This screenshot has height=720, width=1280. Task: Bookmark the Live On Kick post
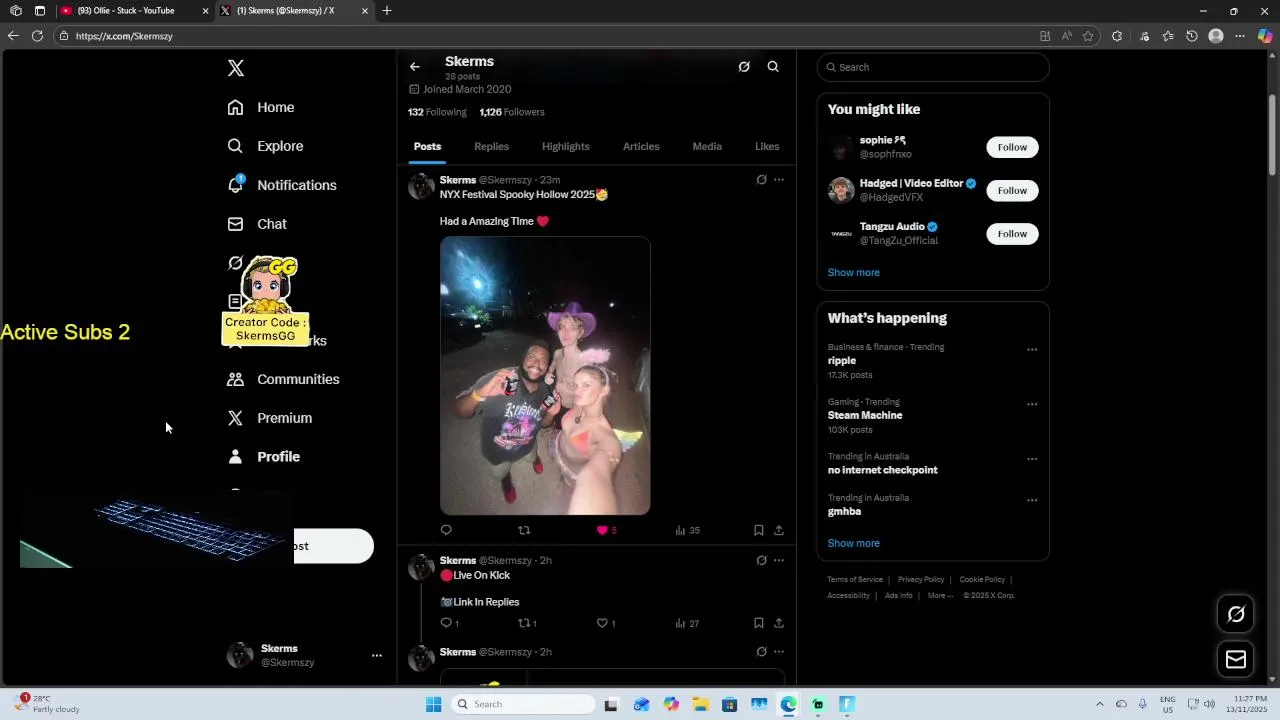click(x=758, y=623)
